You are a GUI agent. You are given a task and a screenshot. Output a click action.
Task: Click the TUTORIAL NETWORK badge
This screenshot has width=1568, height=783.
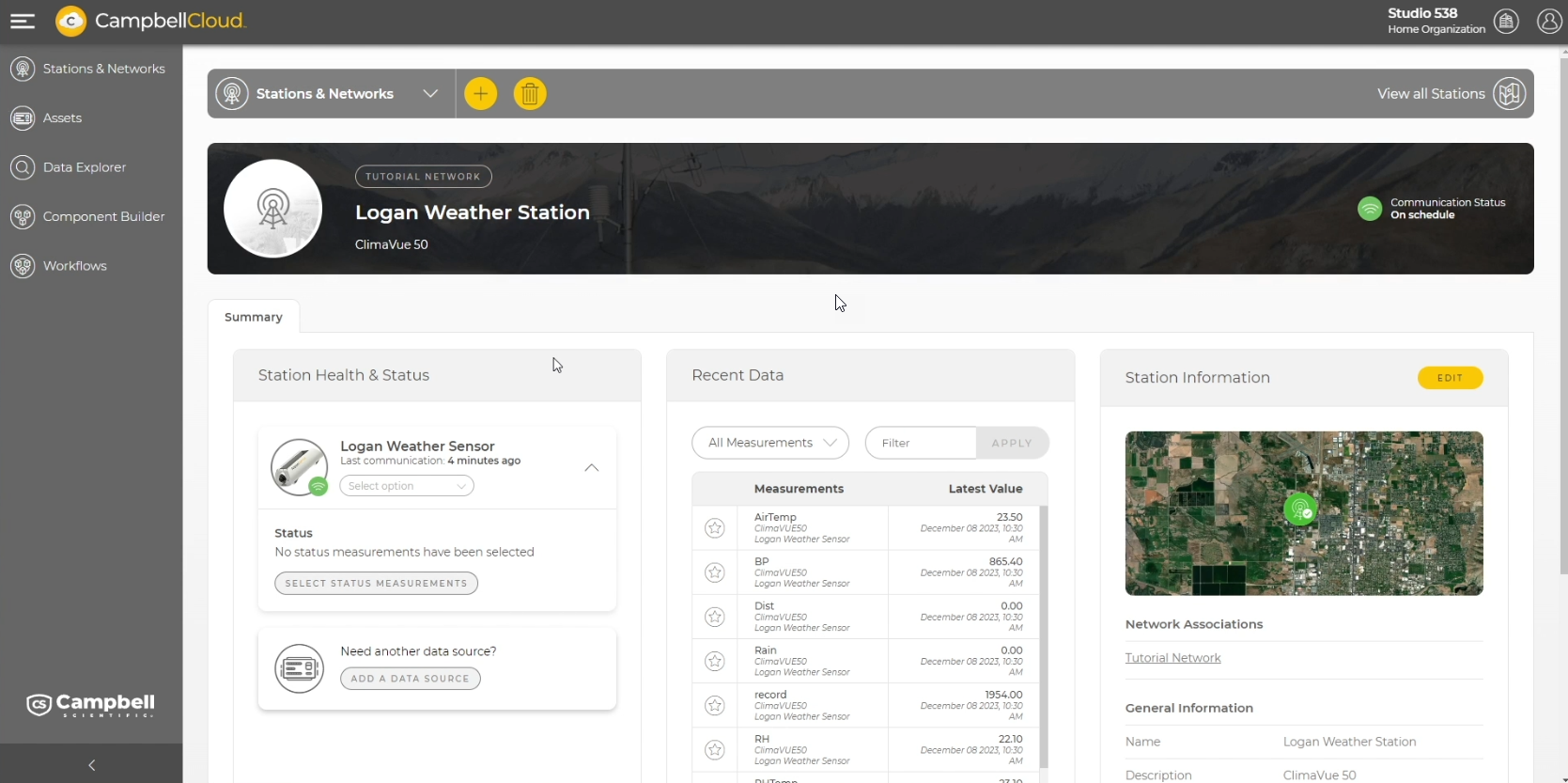coord(423,177)
